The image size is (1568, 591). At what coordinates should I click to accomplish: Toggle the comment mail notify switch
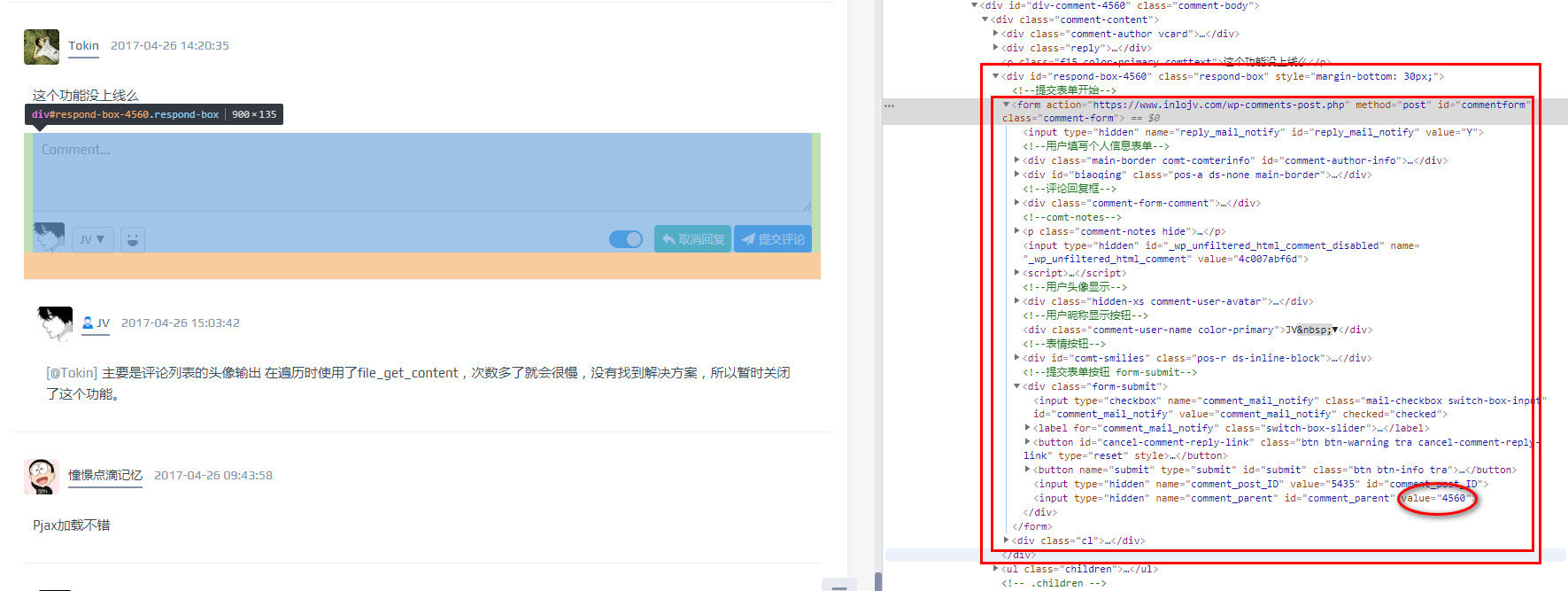tap(626, 239)
